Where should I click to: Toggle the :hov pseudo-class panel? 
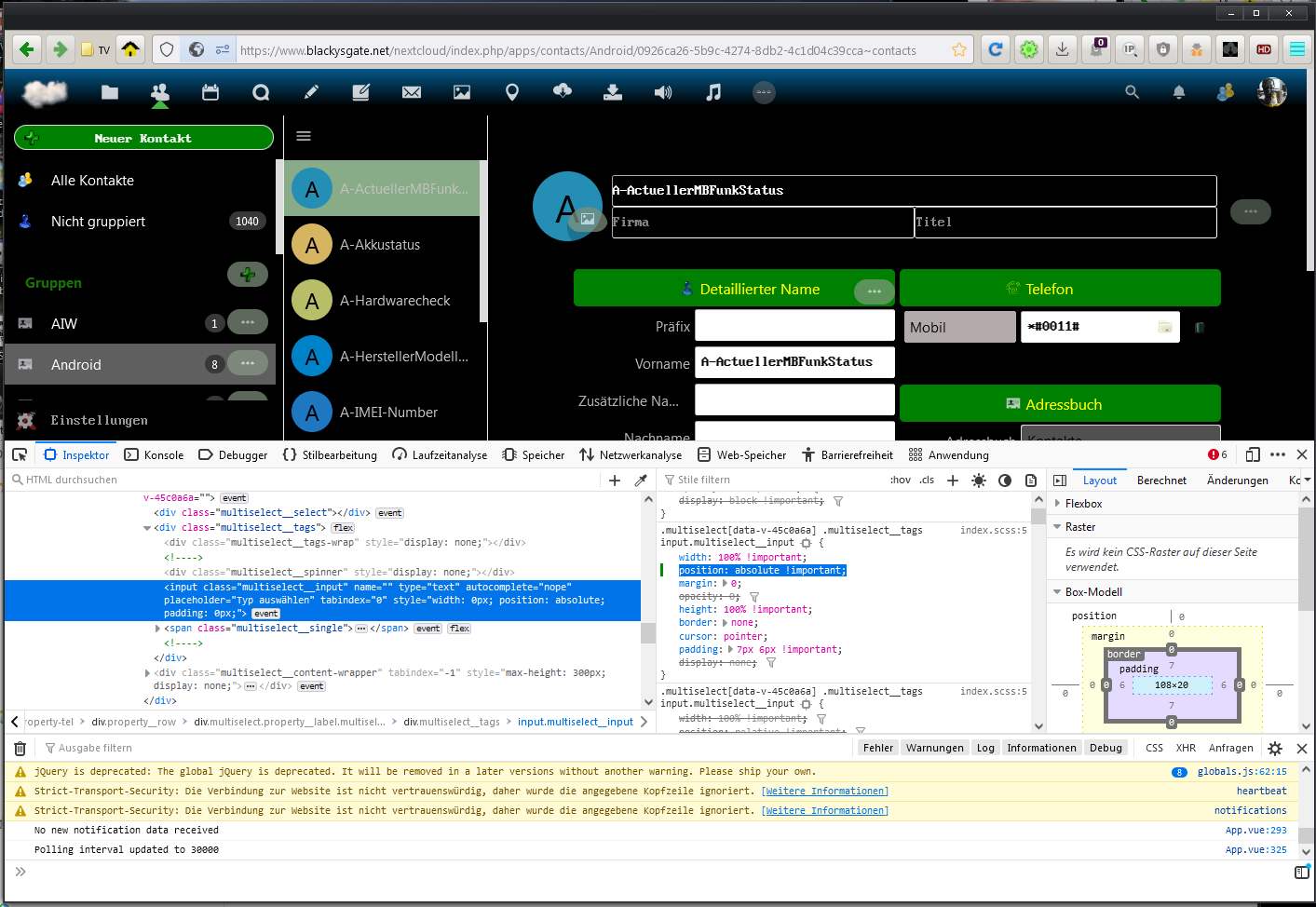(900, 481)
